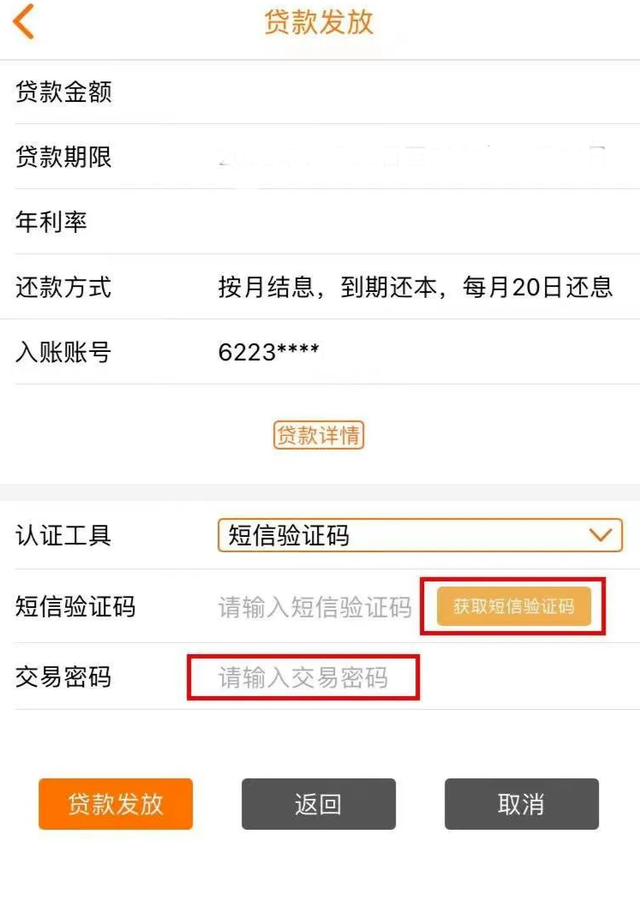The height and width of the screenshot is (912, 640).
Task: Click the 交易密码 label
Action: (x=63, y=677)
